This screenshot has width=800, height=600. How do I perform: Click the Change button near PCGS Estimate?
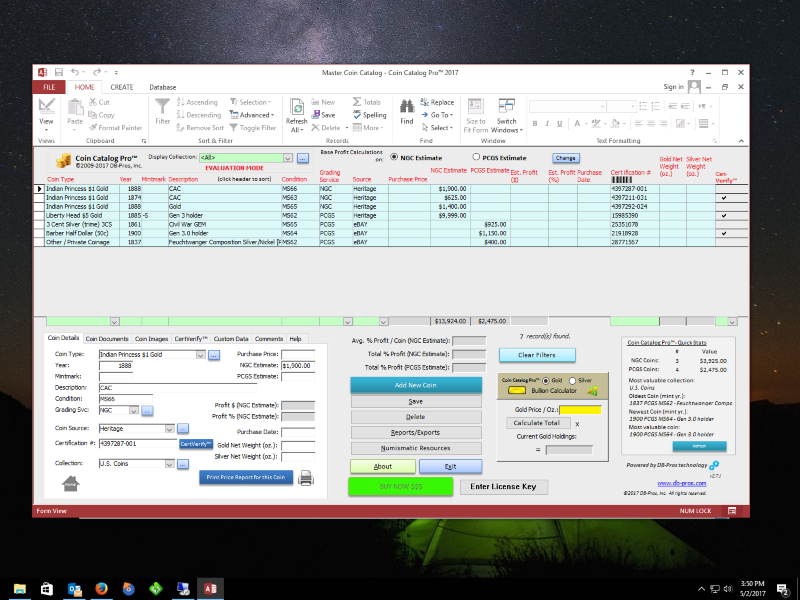(565, 158)
